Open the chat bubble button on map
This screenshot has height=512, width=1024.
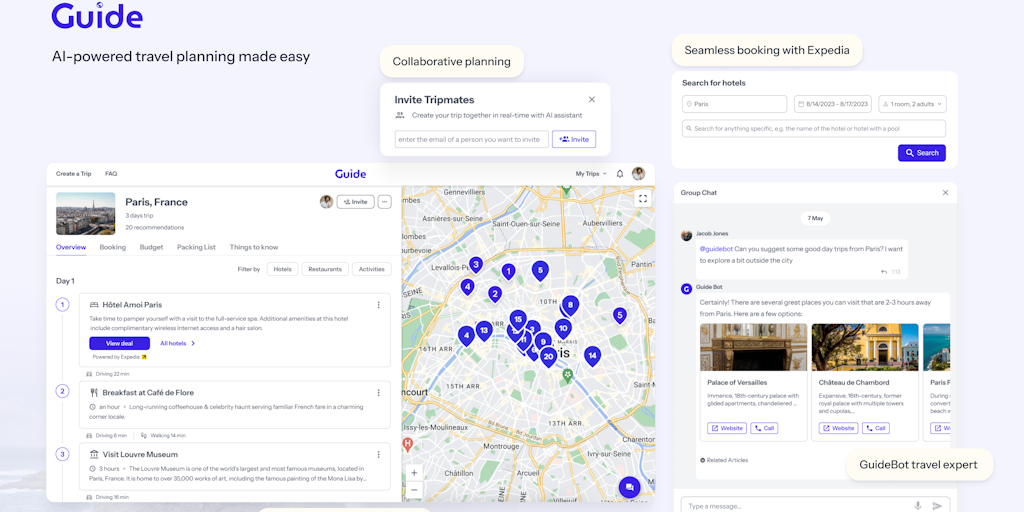tap(629, 487)
